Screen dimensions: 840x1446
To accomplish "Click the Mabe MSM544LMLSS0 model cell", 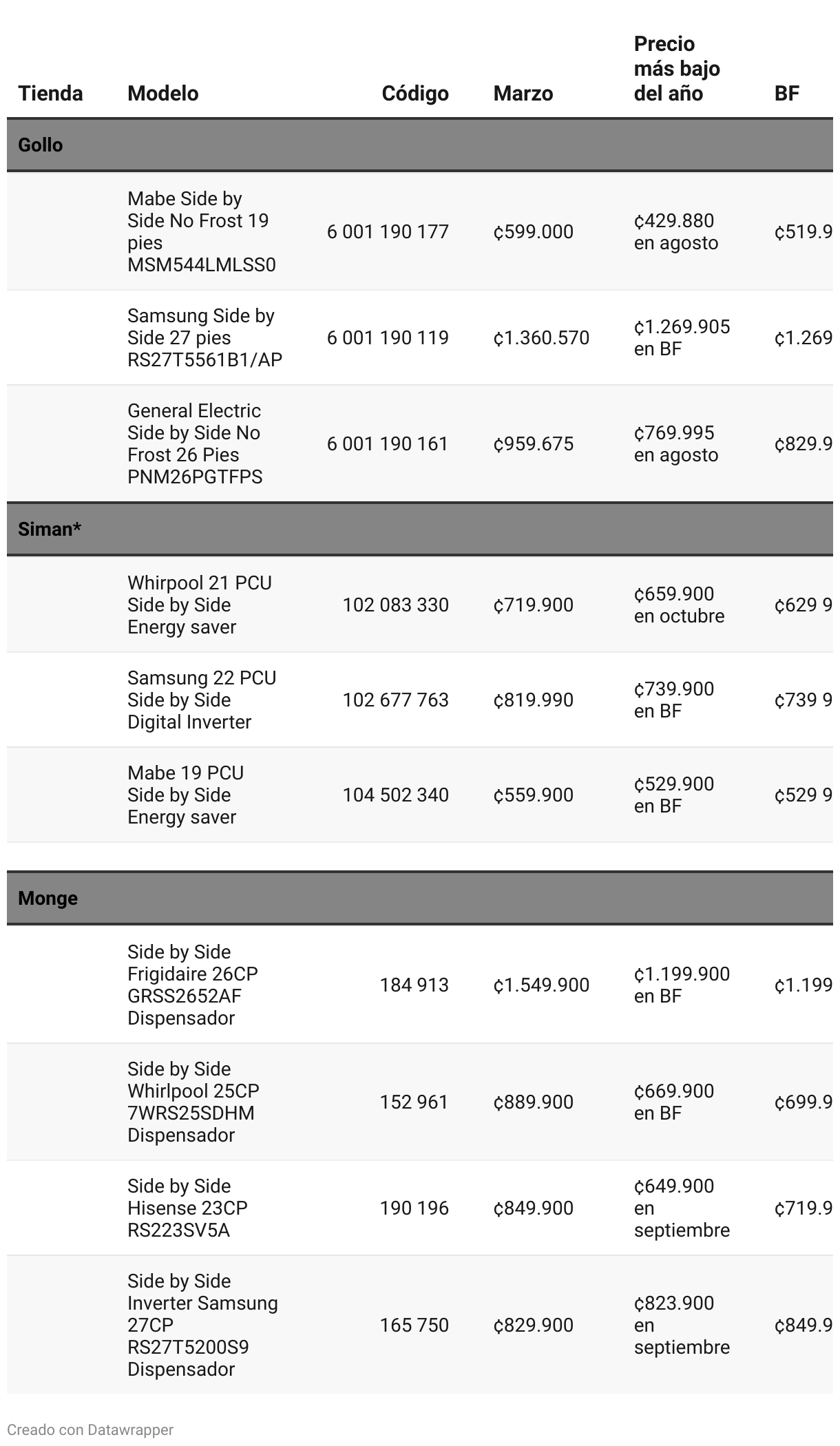I will pyautogui.click(x=201, y=231).
